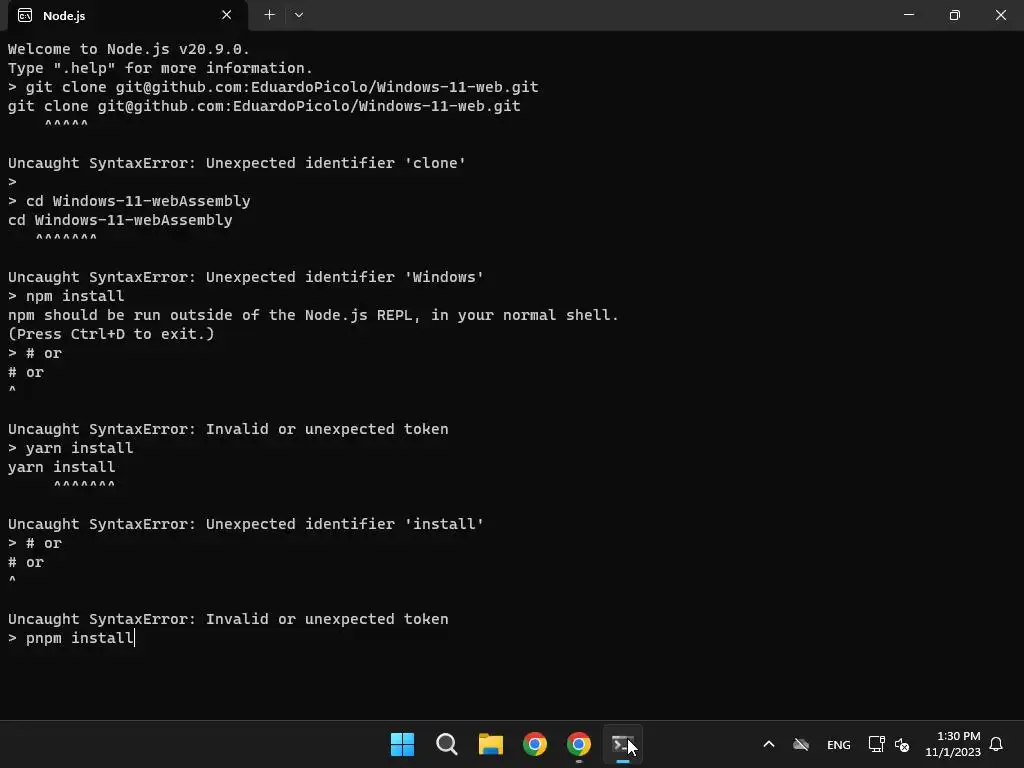Screen dimensions: 1024x768
Task: Click the OneDrive tray icon
Action: pyautogui.click(x=801, y=744)
